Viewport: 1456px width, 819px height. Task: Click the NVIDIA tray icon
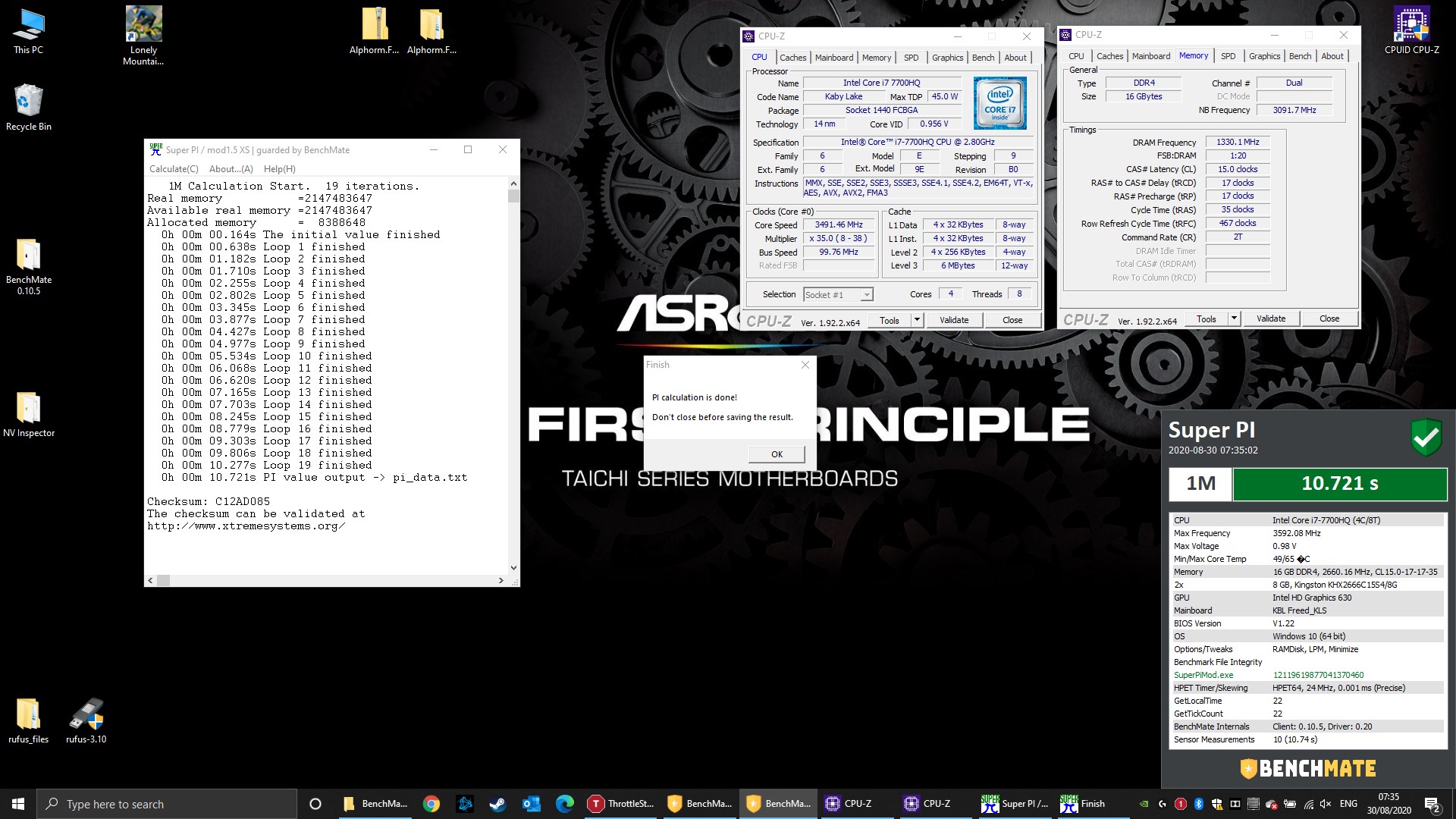pos(1144,804)
